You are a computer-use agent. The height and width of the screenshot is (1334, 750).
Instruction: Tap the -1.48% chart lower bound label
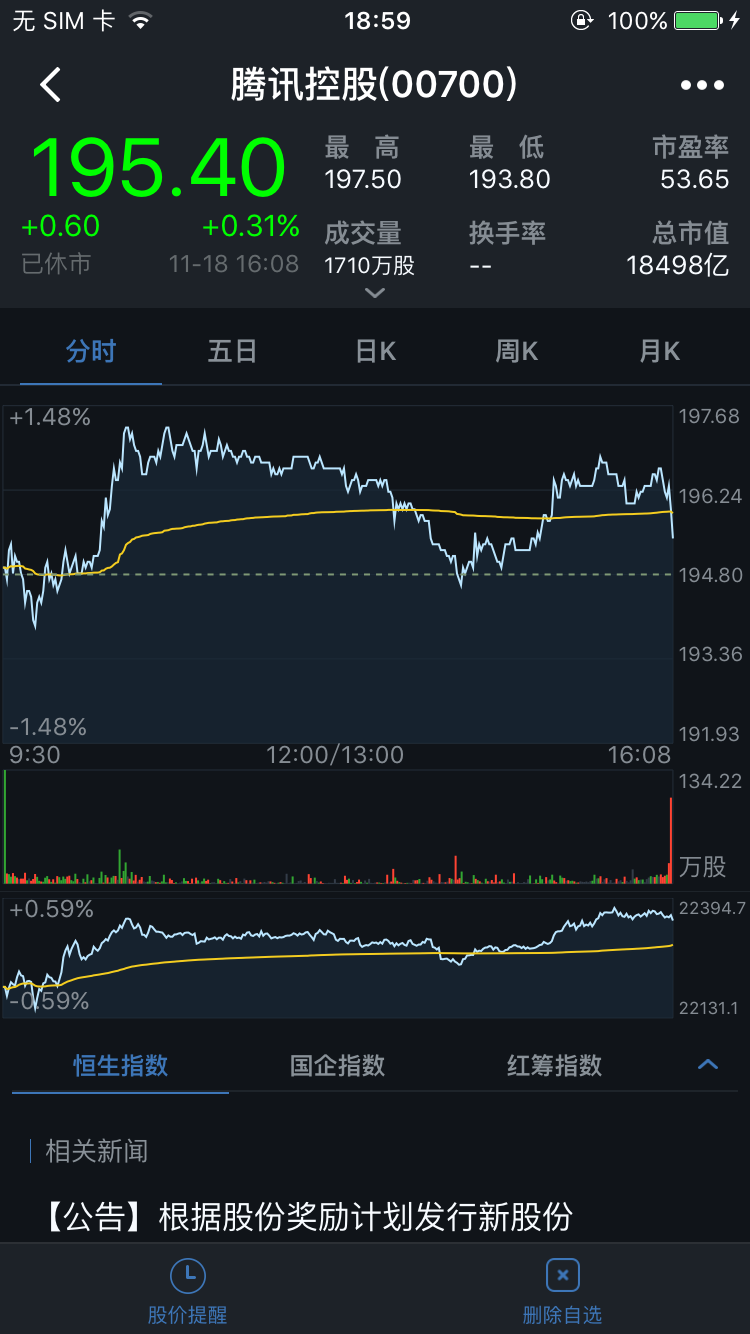click(48, 727)
